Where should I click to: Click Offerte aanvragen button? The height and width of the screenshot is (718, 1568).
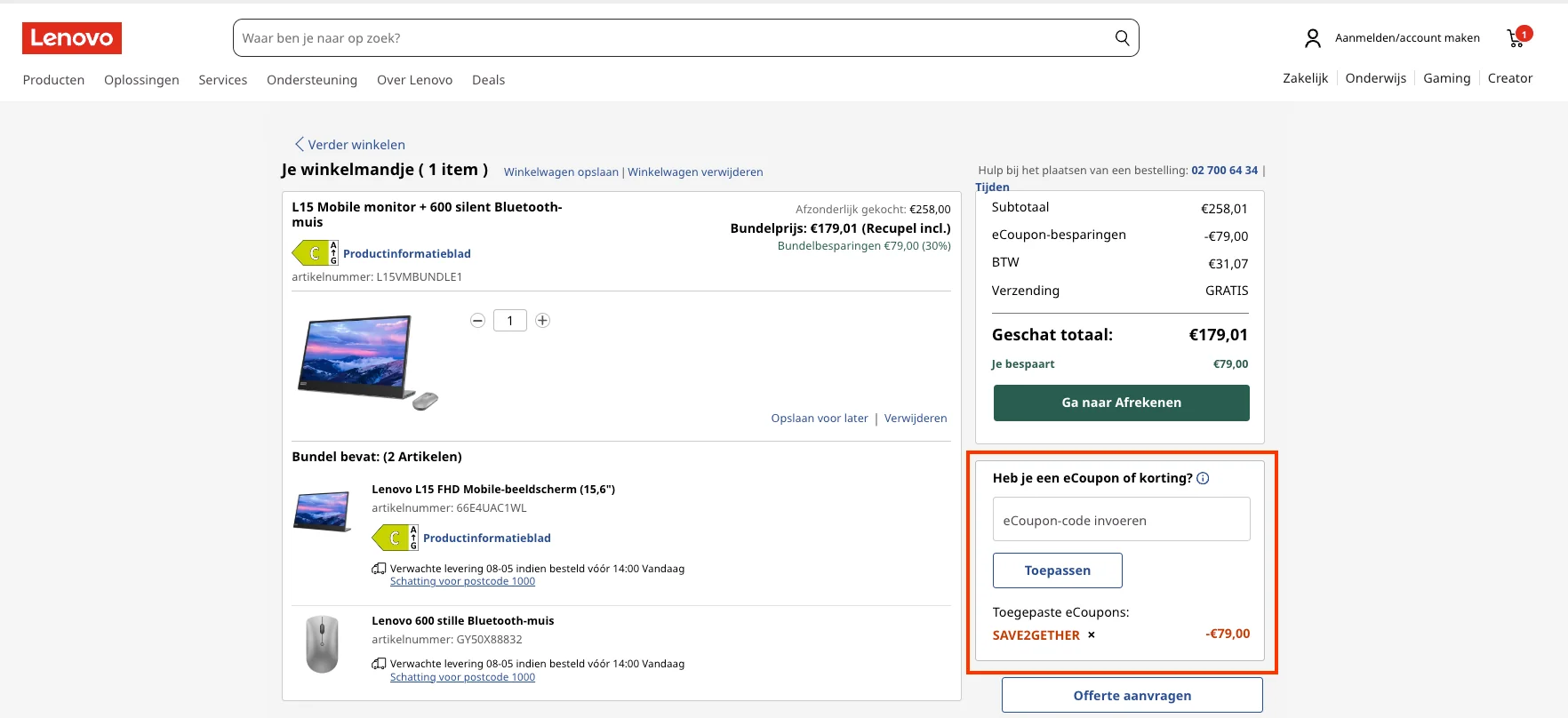pyautogui.click(x=1132, y=696)
